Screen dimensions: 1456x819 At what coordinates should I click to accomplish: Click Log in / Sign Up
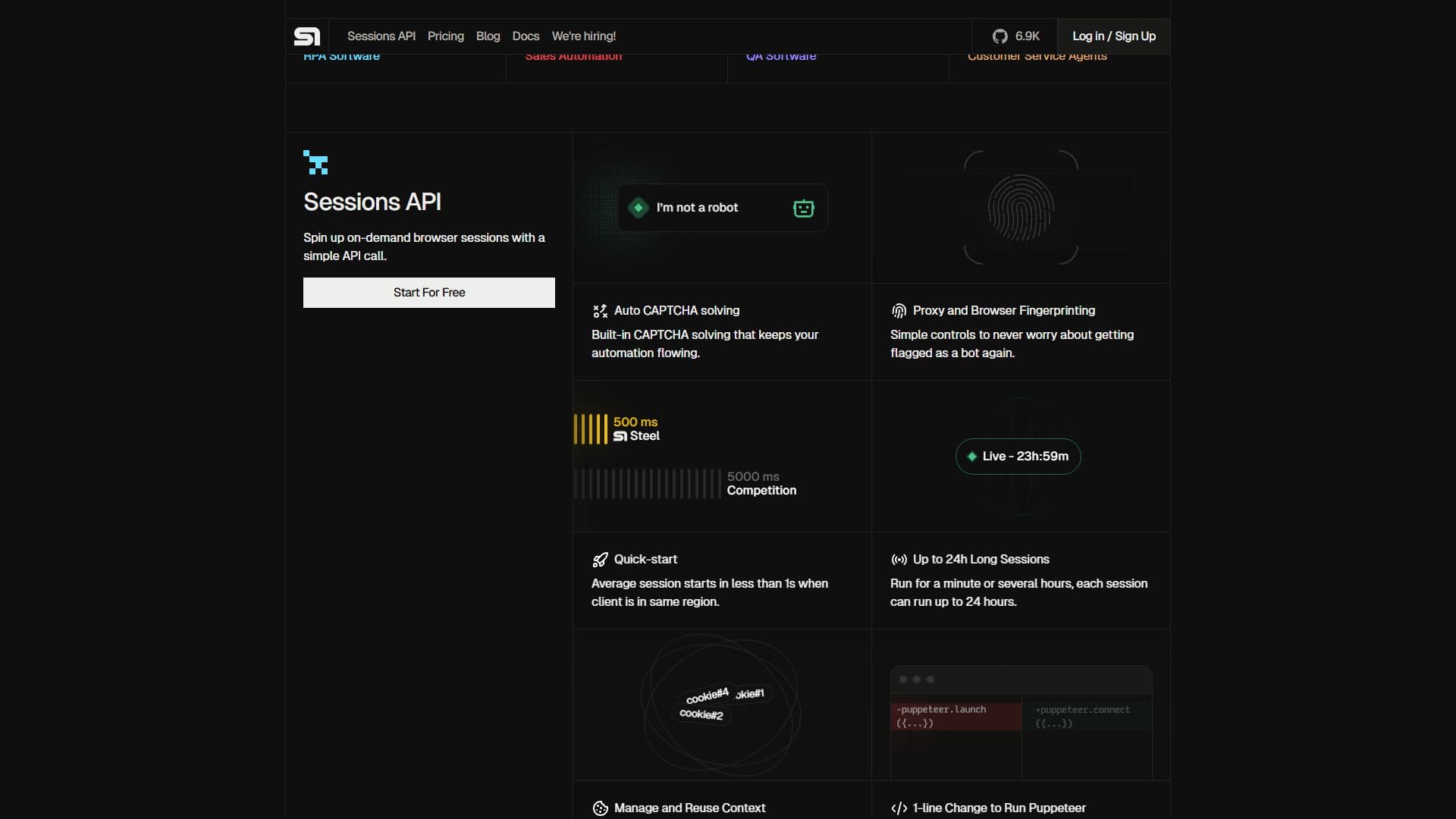point(1114,36)
